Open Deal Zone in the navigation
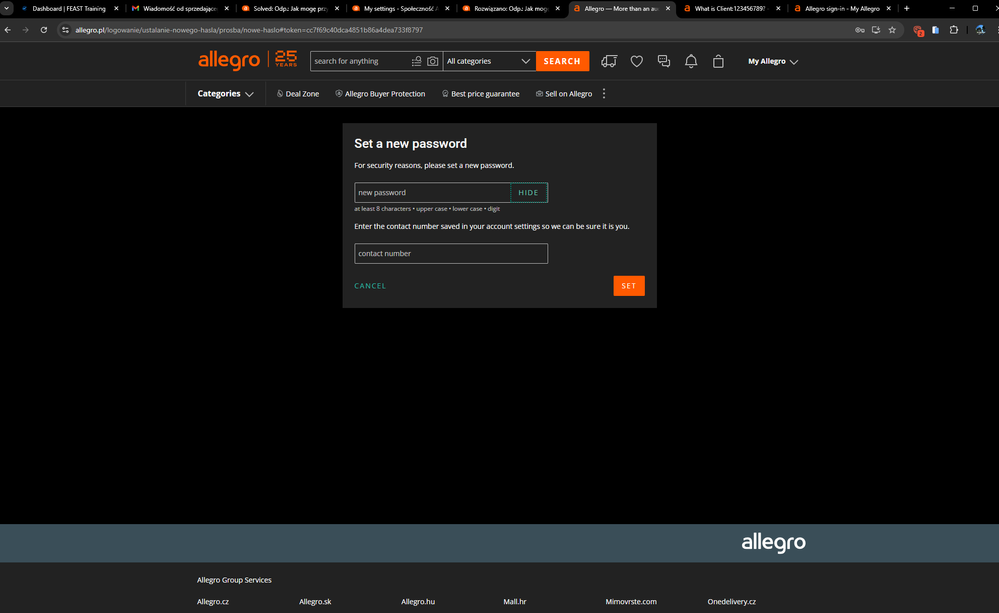 [x=298, y=94]
